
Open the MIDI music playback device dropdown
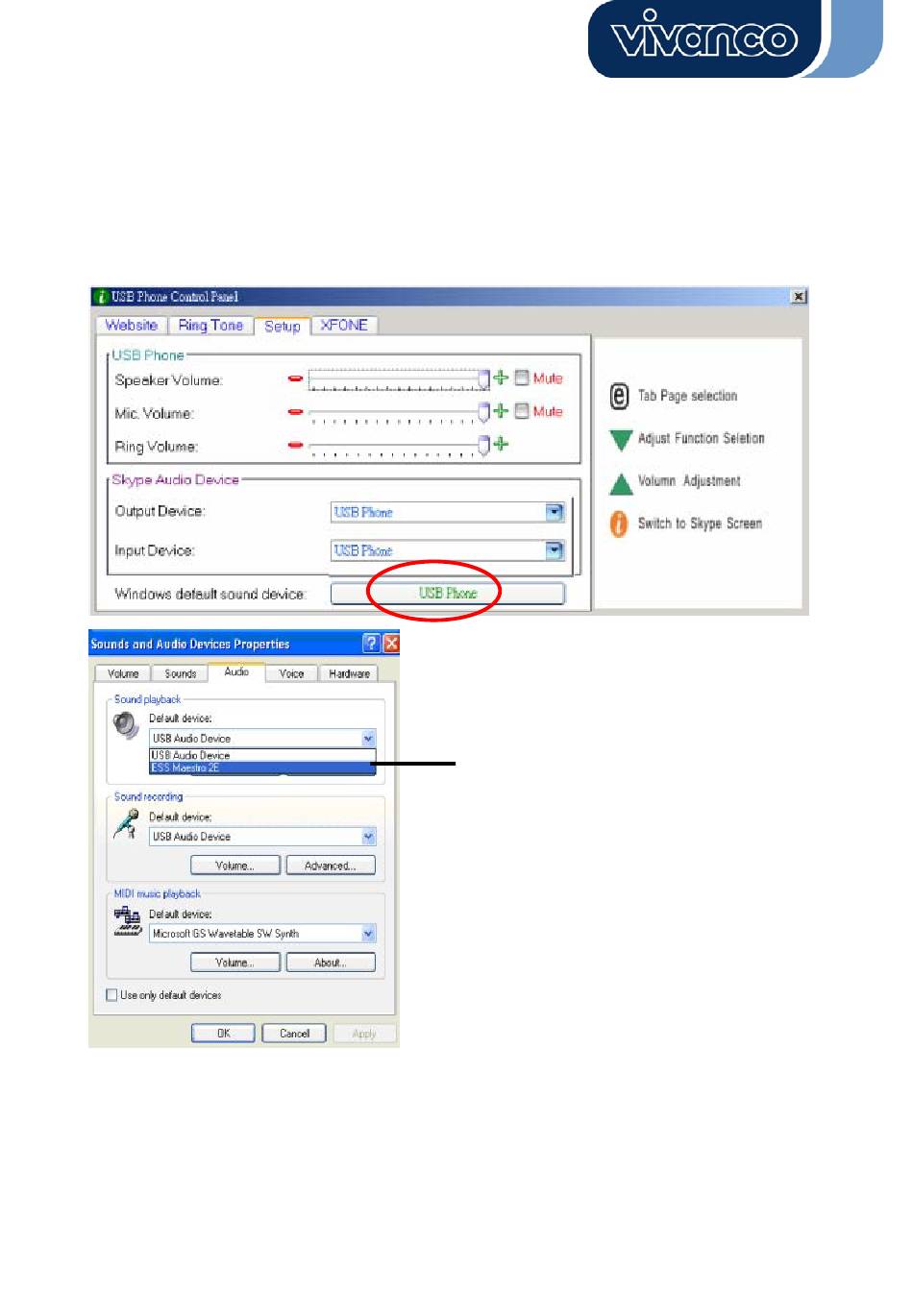pos(368,934)
